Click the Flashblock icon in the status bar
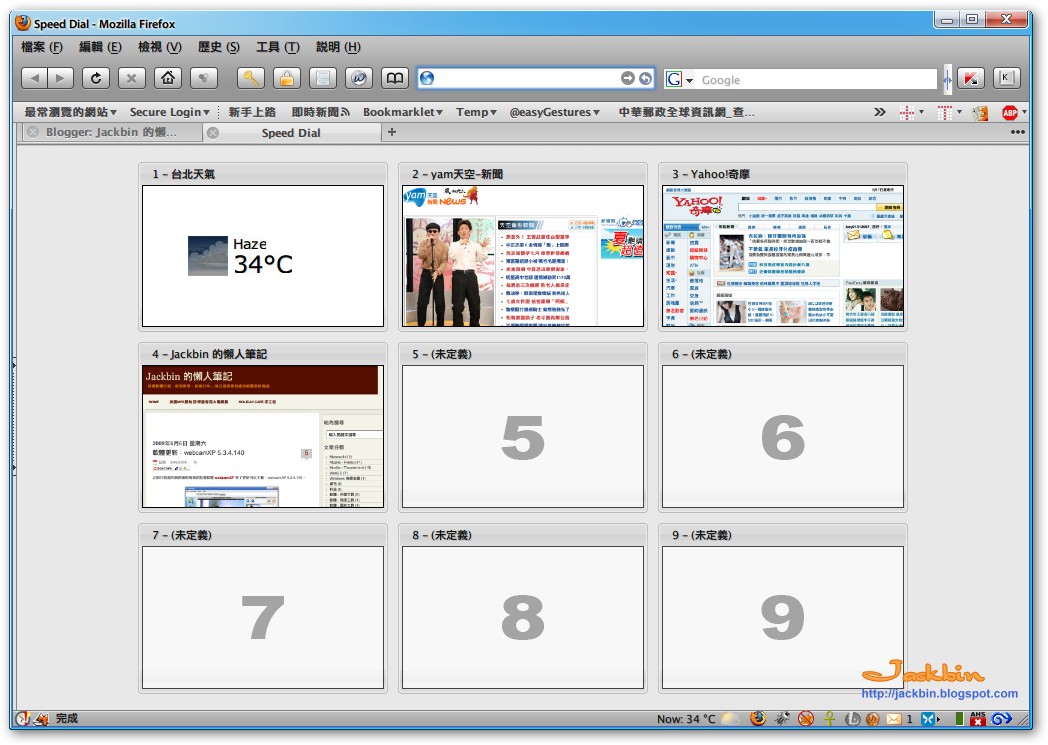Image resolution: width=1048 pixels, height=745 pixels. [x=805, y=718]
